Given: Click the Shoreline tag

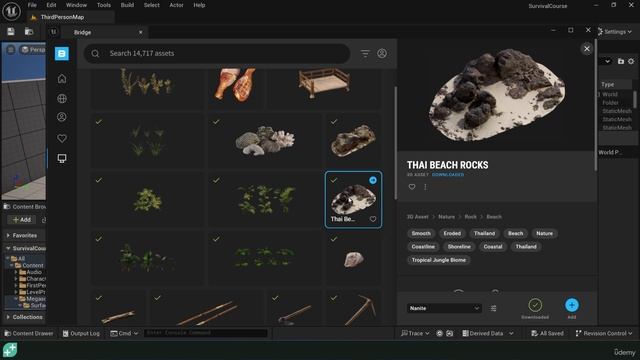Looking at the screenshot, I should 459,247.
